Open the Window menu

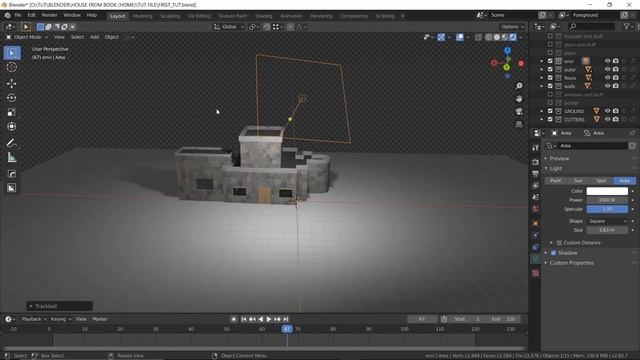click(x=72, y=16)
